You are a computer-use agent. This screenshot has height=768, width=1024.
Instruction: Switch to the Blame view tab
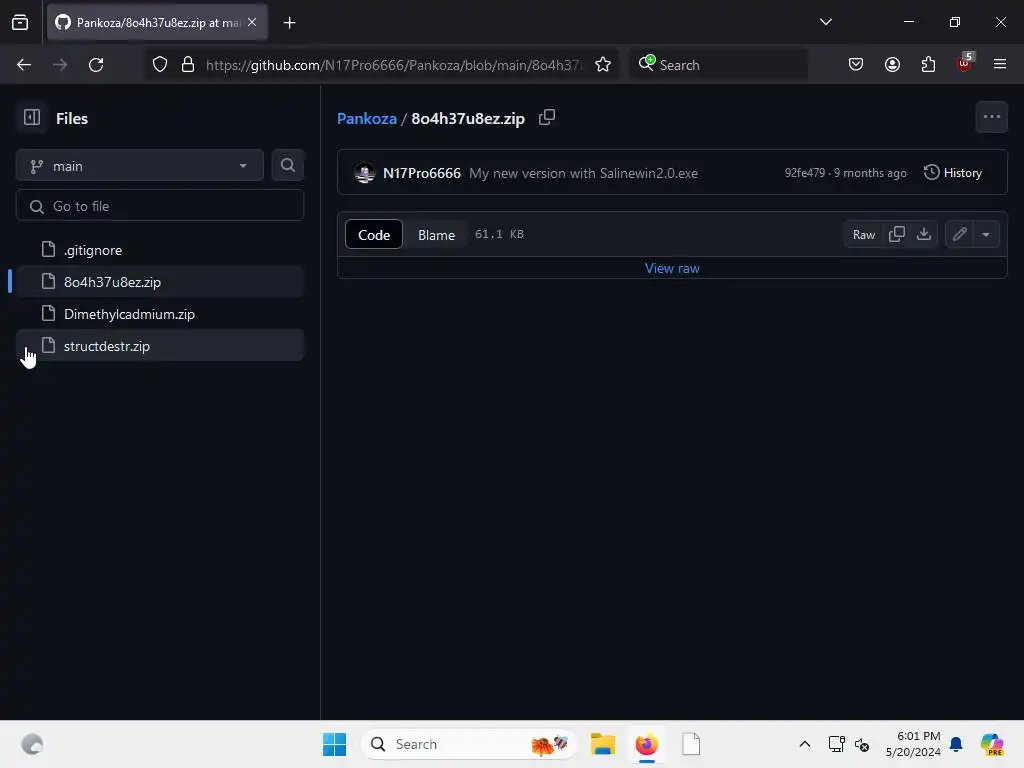(x=436, y=234)
